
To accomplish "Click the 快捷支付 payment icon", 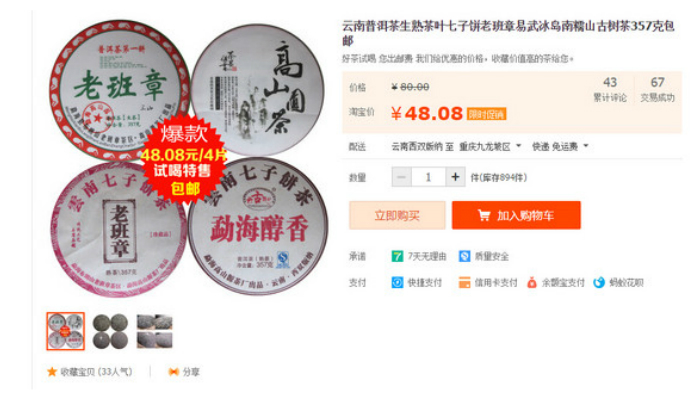I will tap(397, 283).
